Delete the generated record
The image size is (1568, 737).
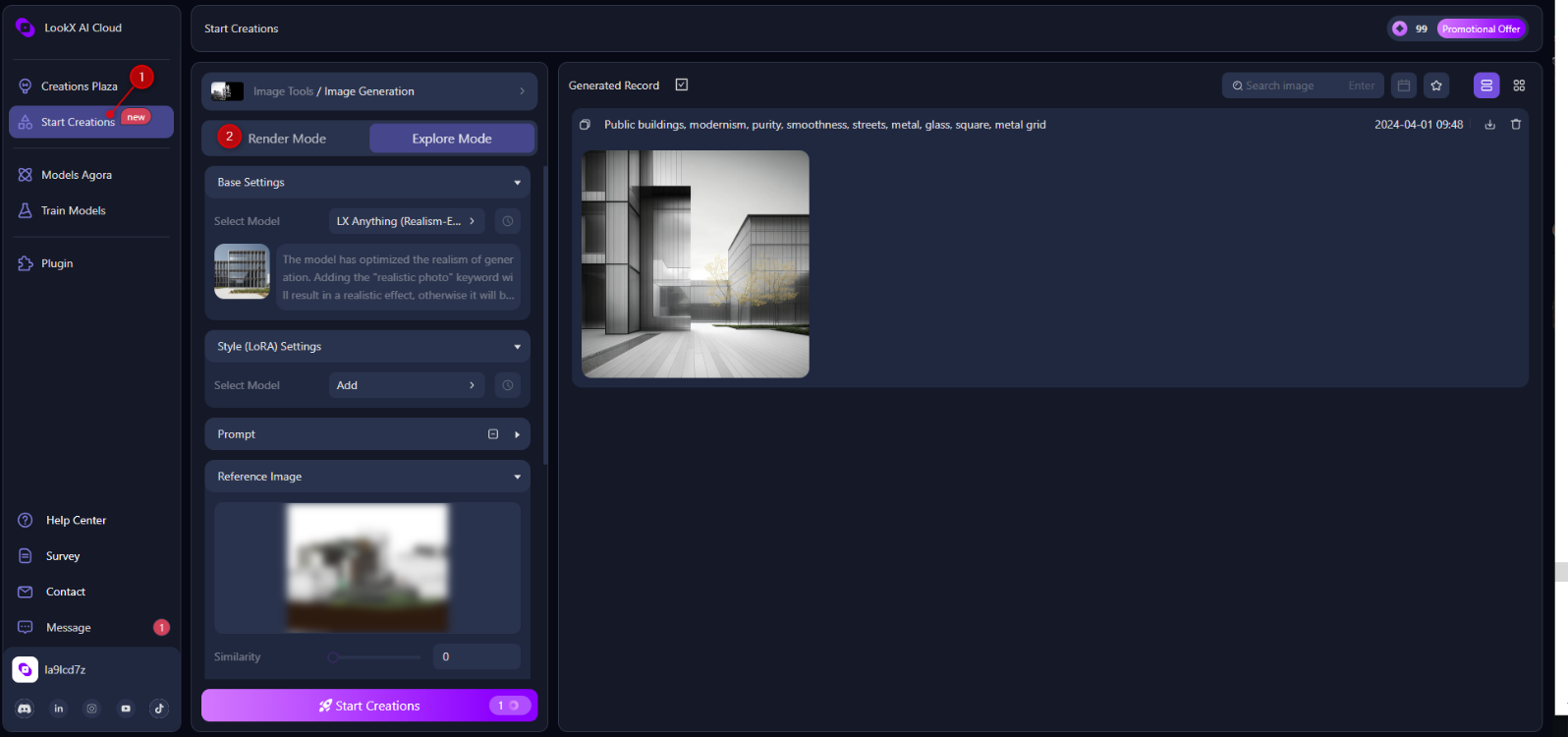[x=1516, y=125]
